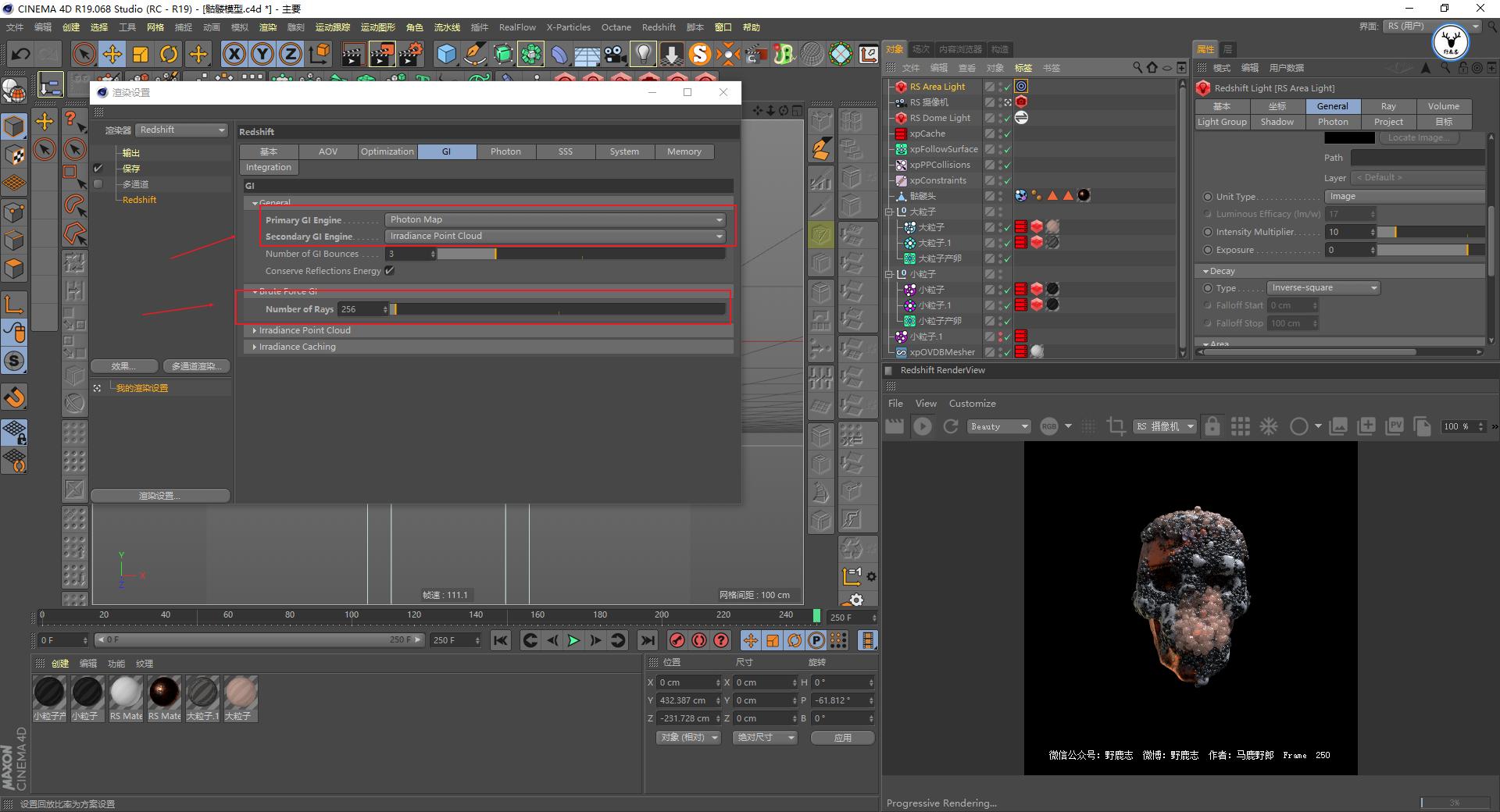
Task: Select the Rotate tool icon
Action: click(169, 54)
